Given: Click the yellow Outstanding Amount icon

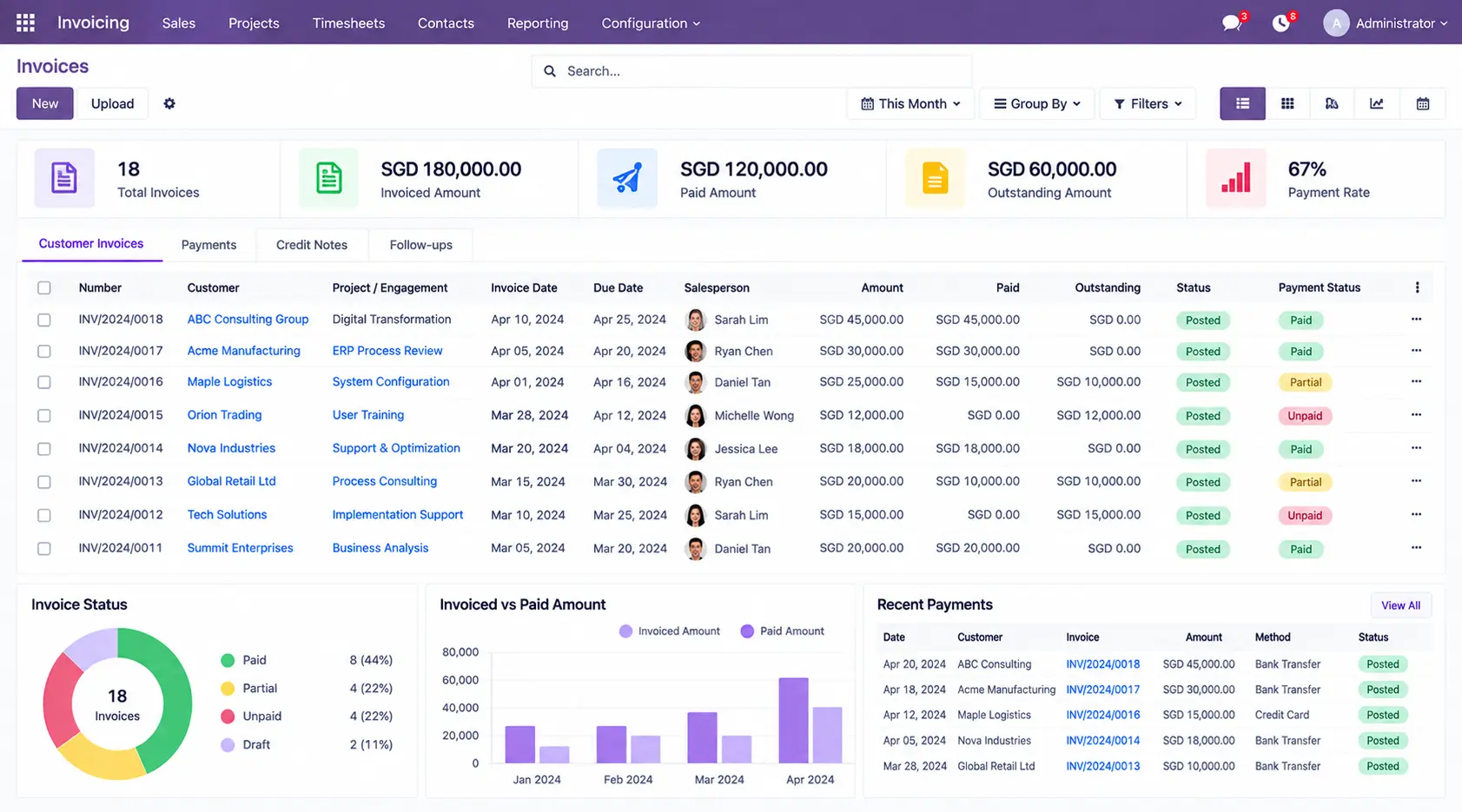Looking at the screenshot, I should tap(935, 178).
